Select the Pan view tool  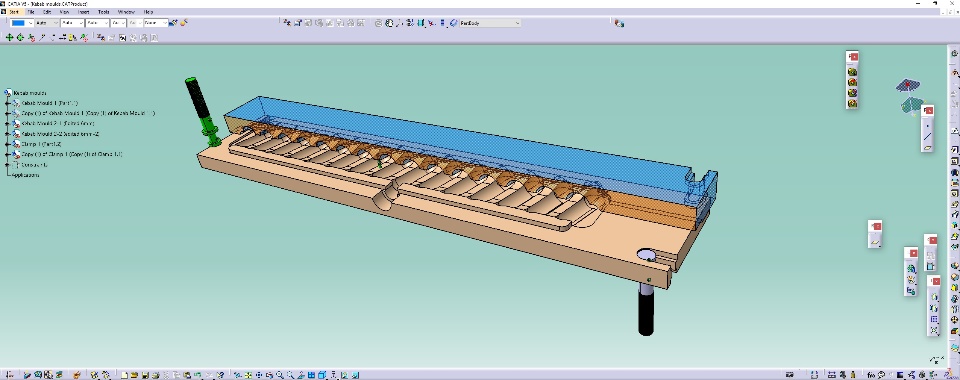tap(258, 375)
